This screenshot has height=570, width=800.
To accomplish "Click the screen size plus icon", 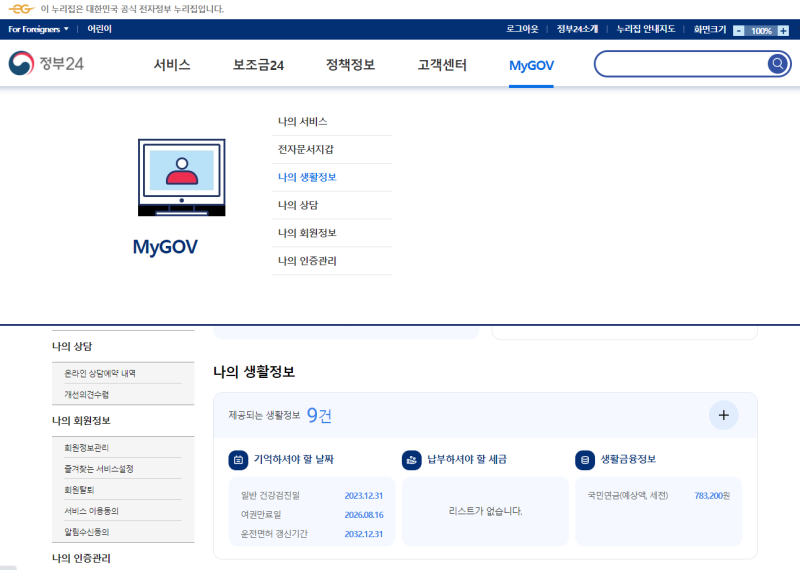I will point(783,31).
